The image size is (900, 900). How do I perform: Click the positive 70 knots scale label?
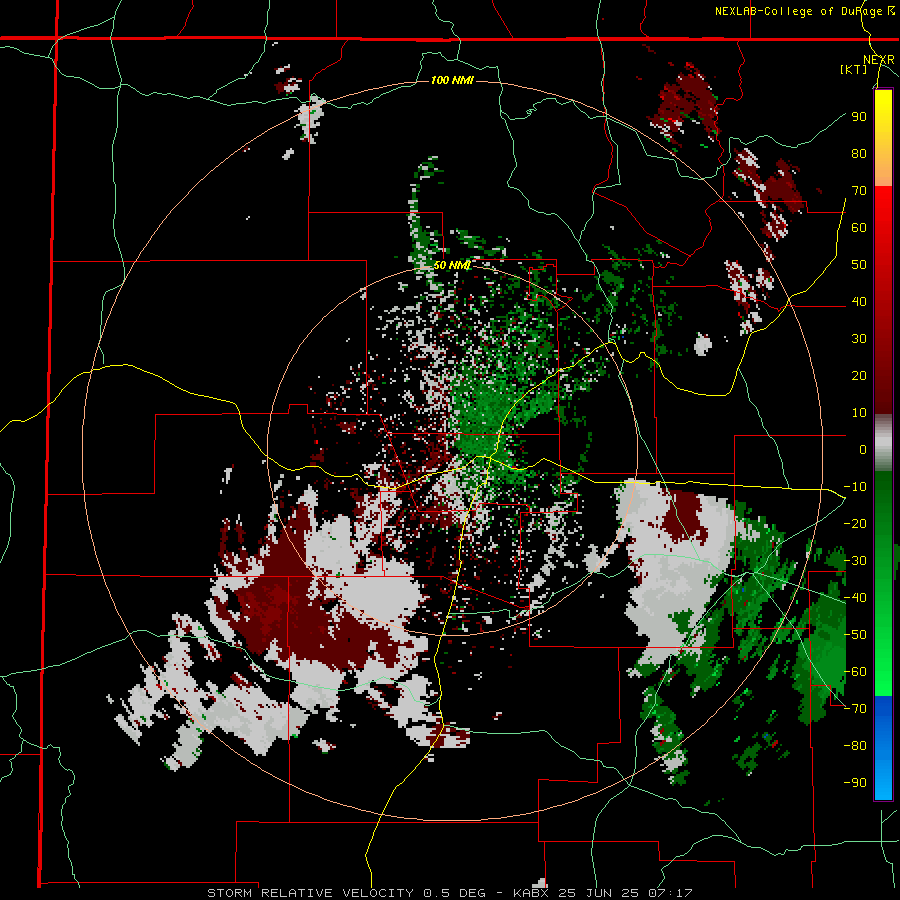coord(859,191)
